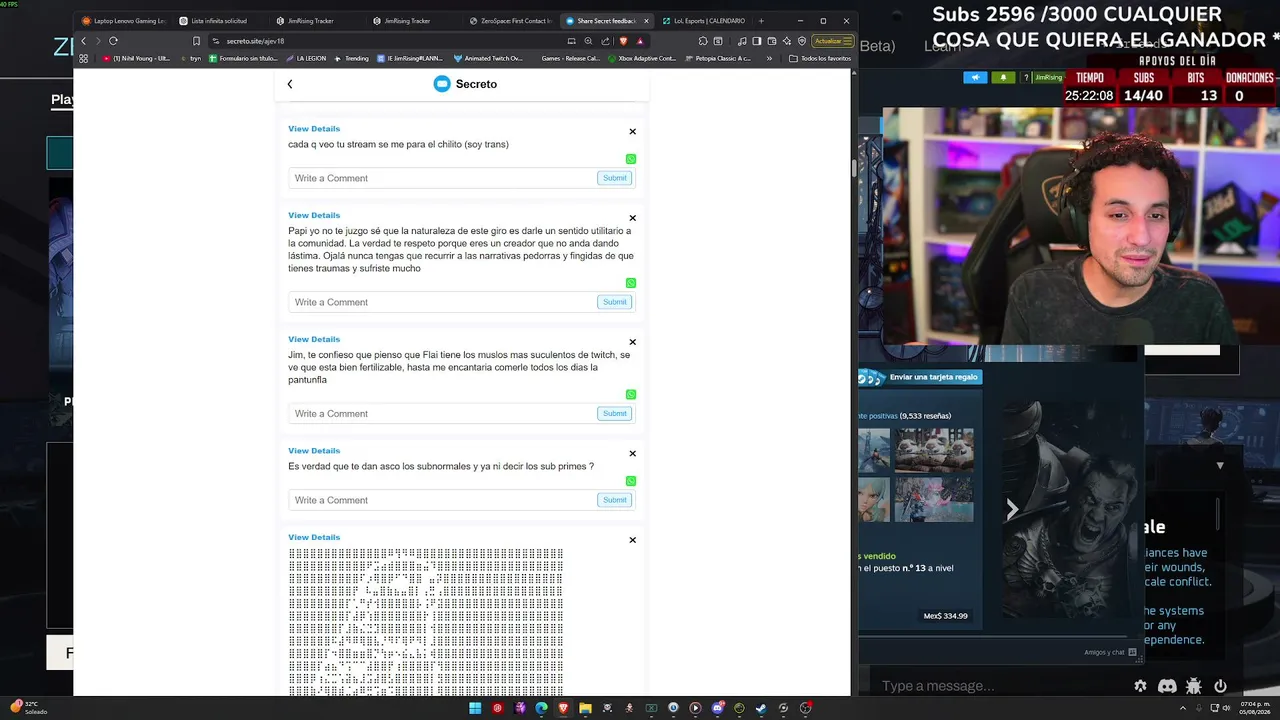The image size is (1280, 720).
Task: Click the blue megaphone button in chat header
Action: [975, 77]
